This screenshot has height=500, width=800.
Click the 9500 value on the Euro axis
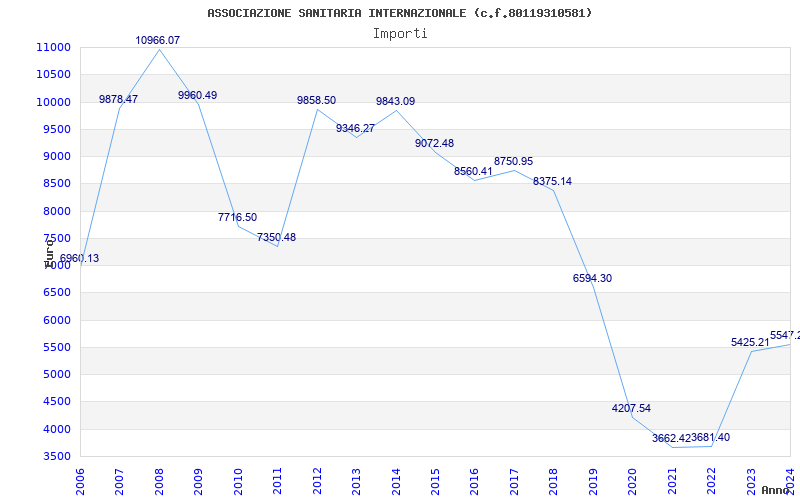coord(57,129)
